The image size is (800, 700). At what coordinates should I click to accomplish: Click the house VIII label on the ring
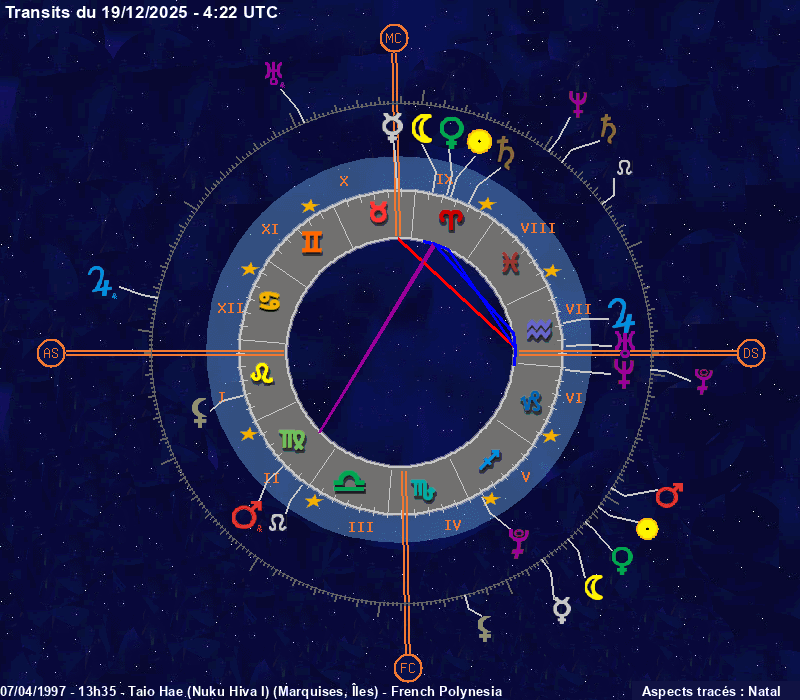pos(537,229)
